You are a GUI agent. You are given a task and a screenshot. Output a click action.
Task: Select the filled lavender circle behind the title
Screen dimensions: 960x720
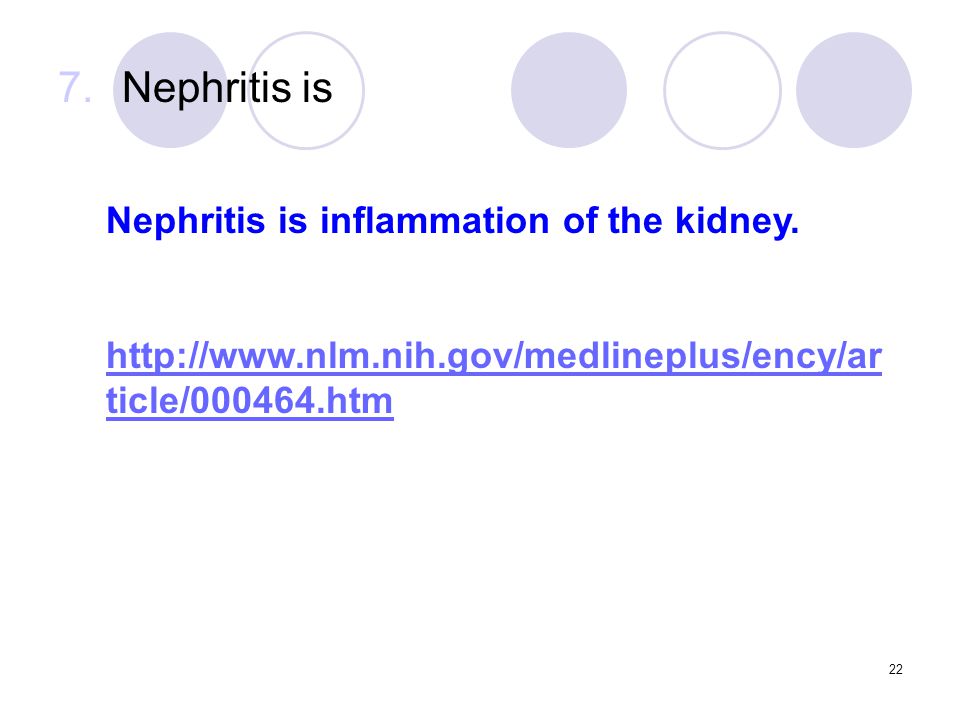click(x=170, y=90)
